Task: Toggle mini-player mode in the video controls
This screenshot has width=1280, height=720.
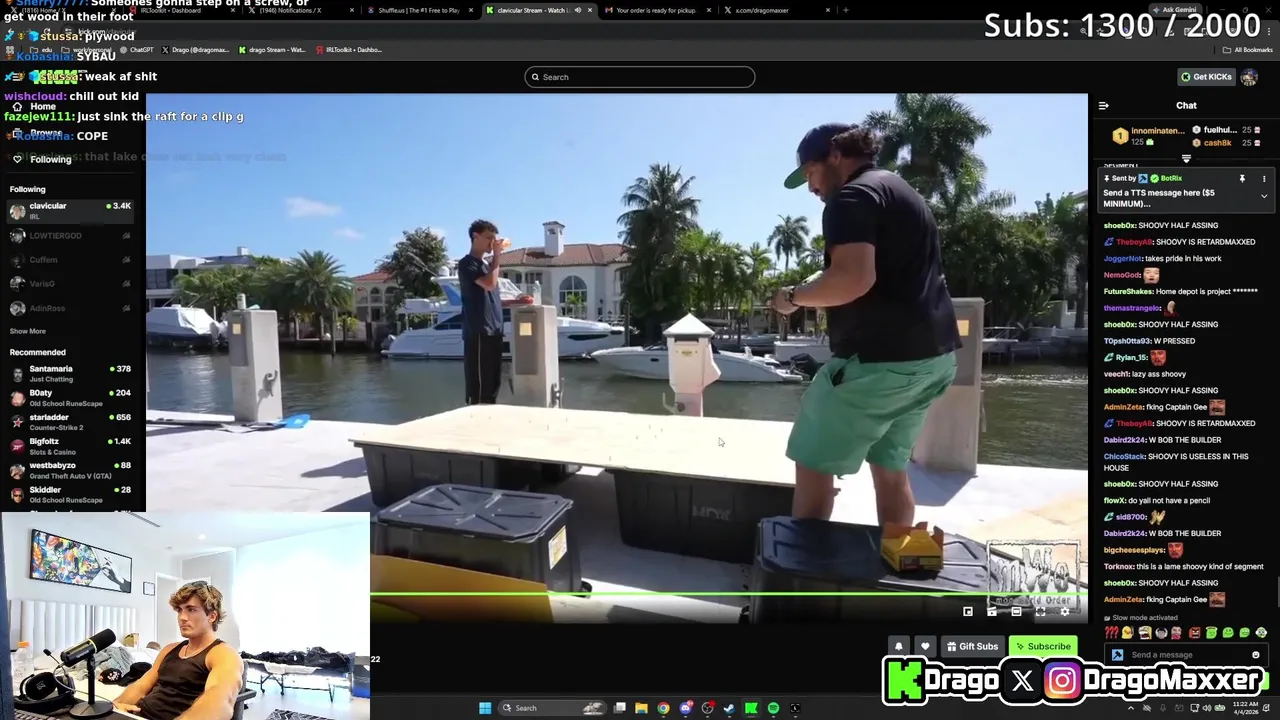Action: click(x=968, y=611)
